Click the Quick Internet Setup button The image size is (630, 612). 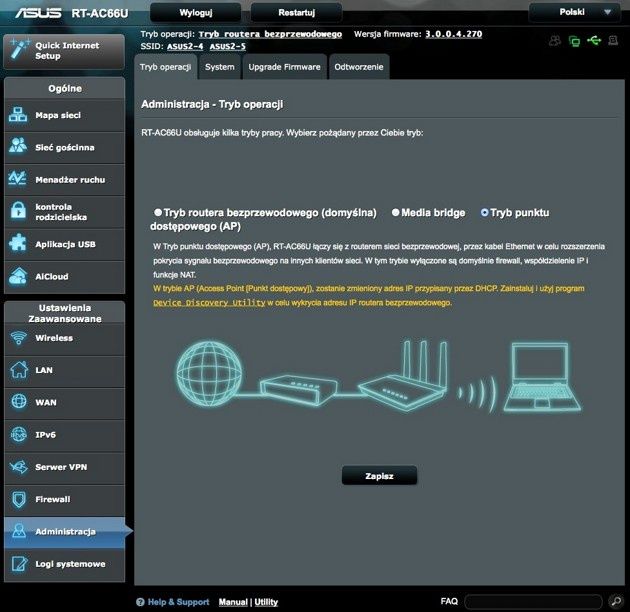point(64,51)
